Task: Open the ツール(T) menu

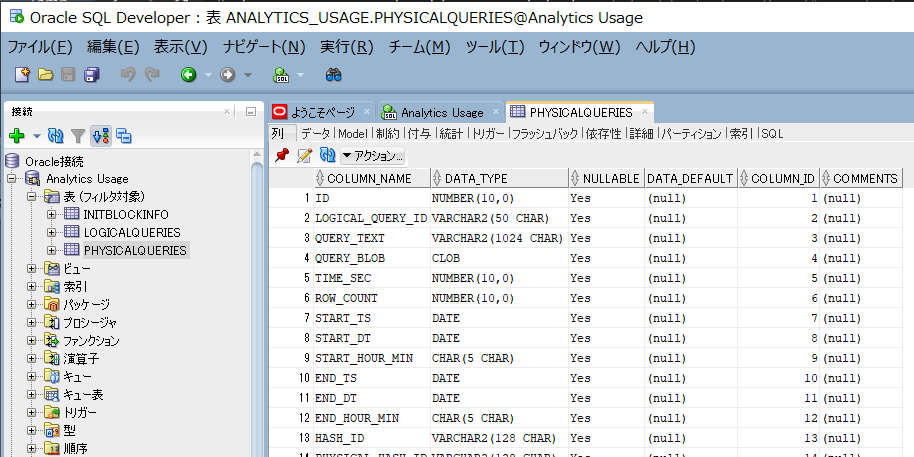Action: tap(495, 47)
